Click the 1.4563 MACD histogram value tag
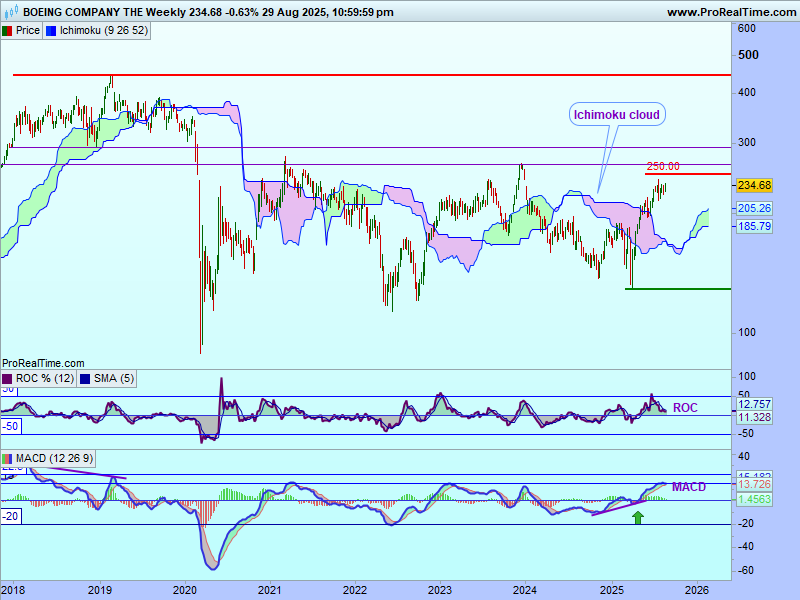The image size is (800, 600). click(755, 499)
